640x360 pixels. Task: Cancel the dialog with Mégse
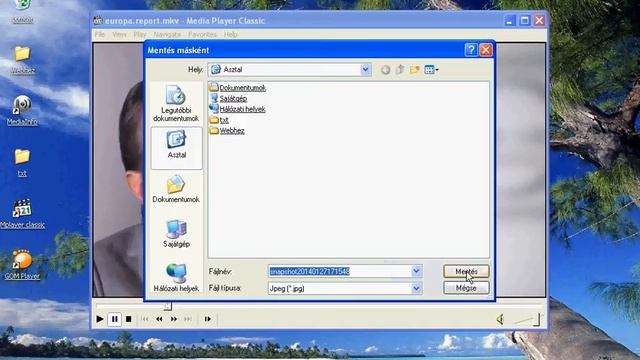[x=466, y=288]
